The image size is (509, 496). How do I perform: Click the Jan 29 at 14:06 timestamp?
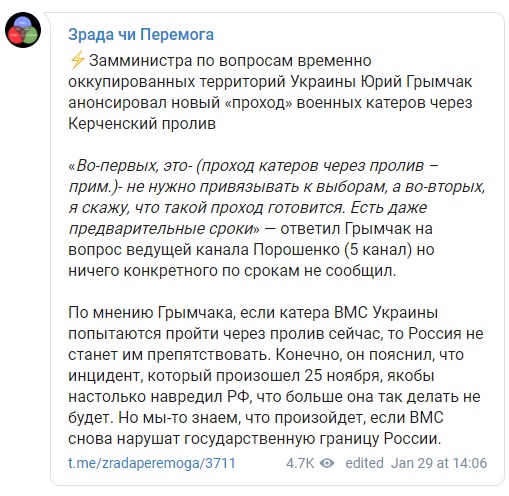tap(439, 463)
